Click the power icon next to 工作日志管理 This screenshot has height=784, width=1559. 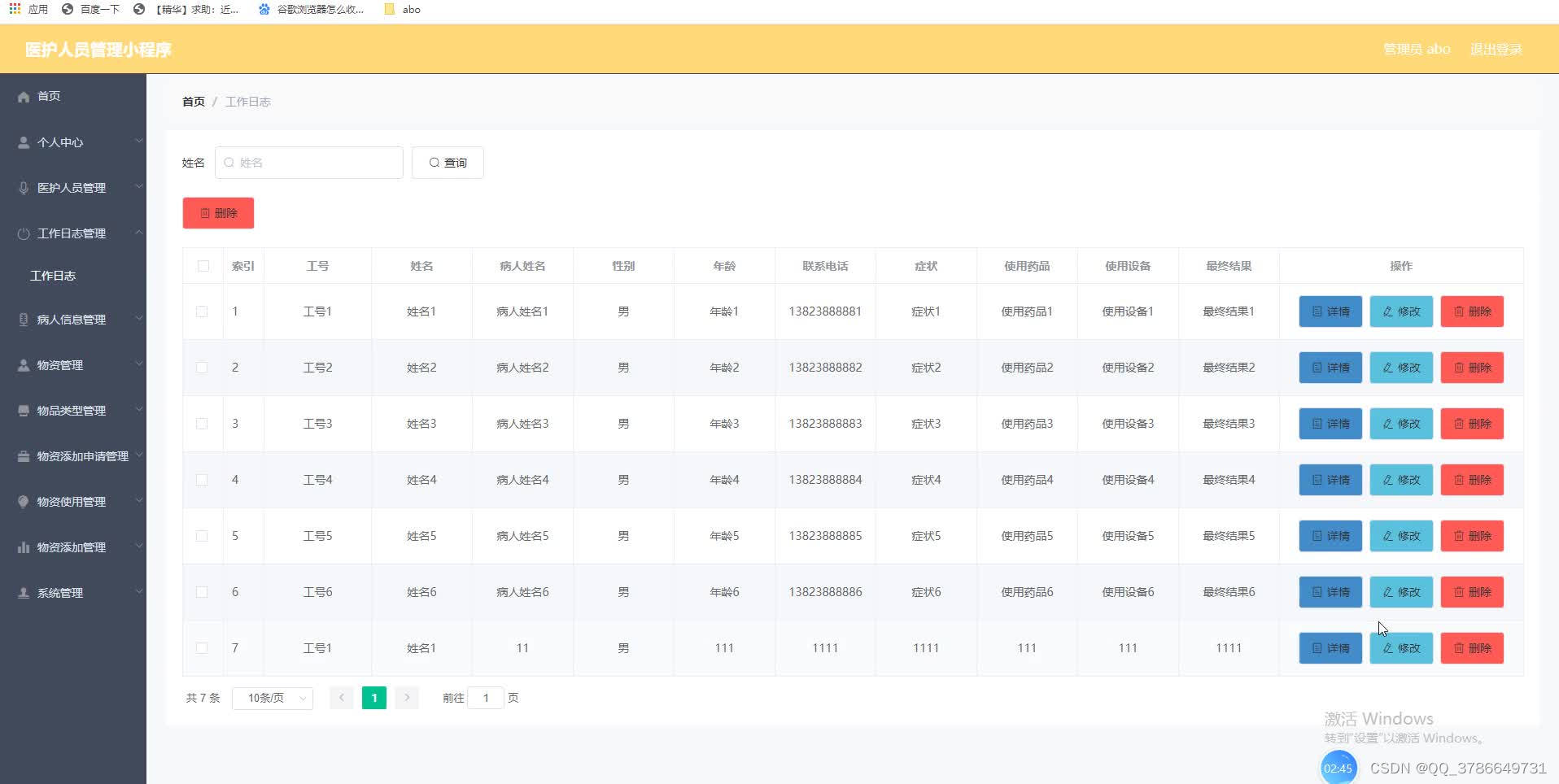tap(24, 233)
